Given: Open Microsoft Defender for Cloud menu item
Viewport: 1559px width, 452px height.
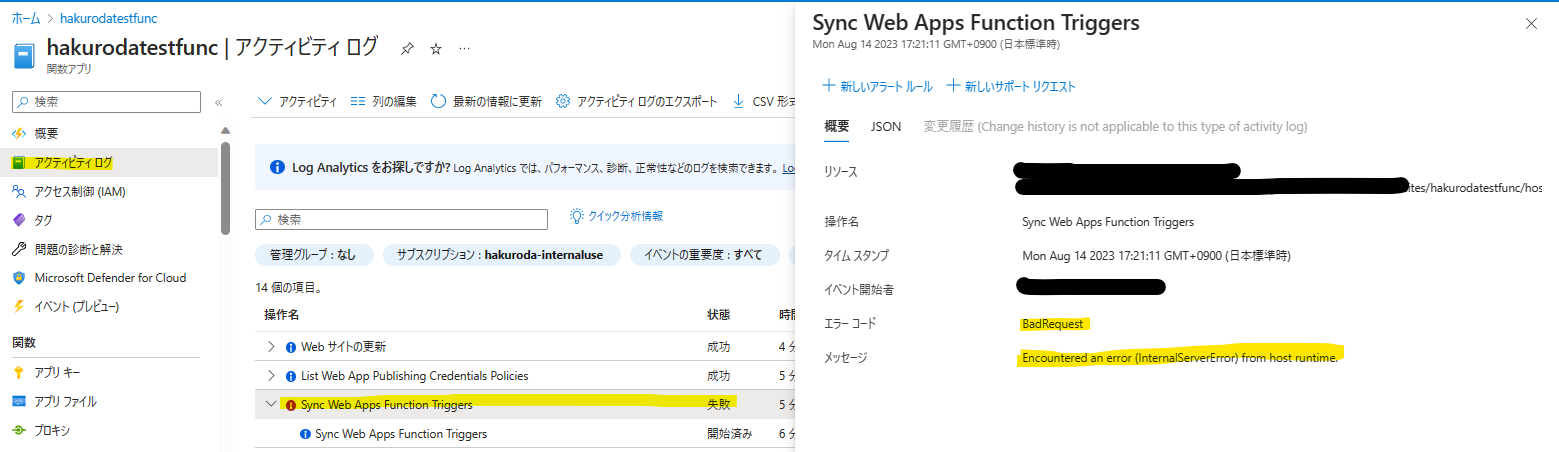Looking at the screenshot, I should (x=110, y=278).
